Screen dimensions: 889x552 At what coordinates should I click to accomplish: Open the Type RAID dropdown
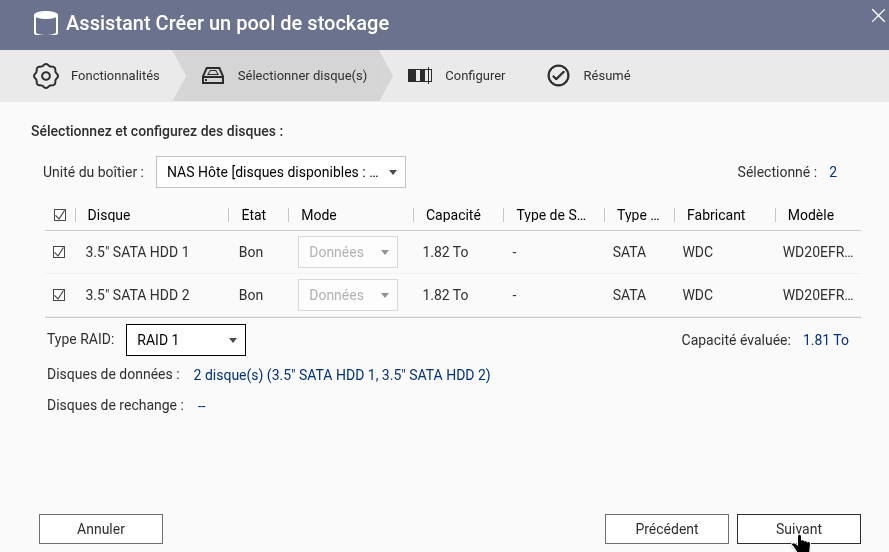click(x=186, y=340)
